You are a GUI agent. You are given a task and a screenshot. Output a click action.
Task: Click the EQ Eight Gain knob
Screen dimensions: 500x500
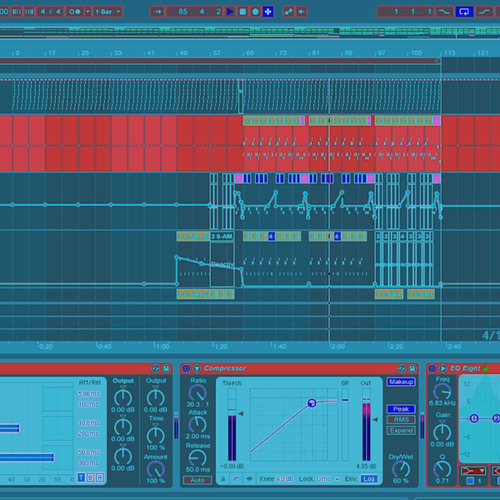pyautogui.click(x=442, y=432)
